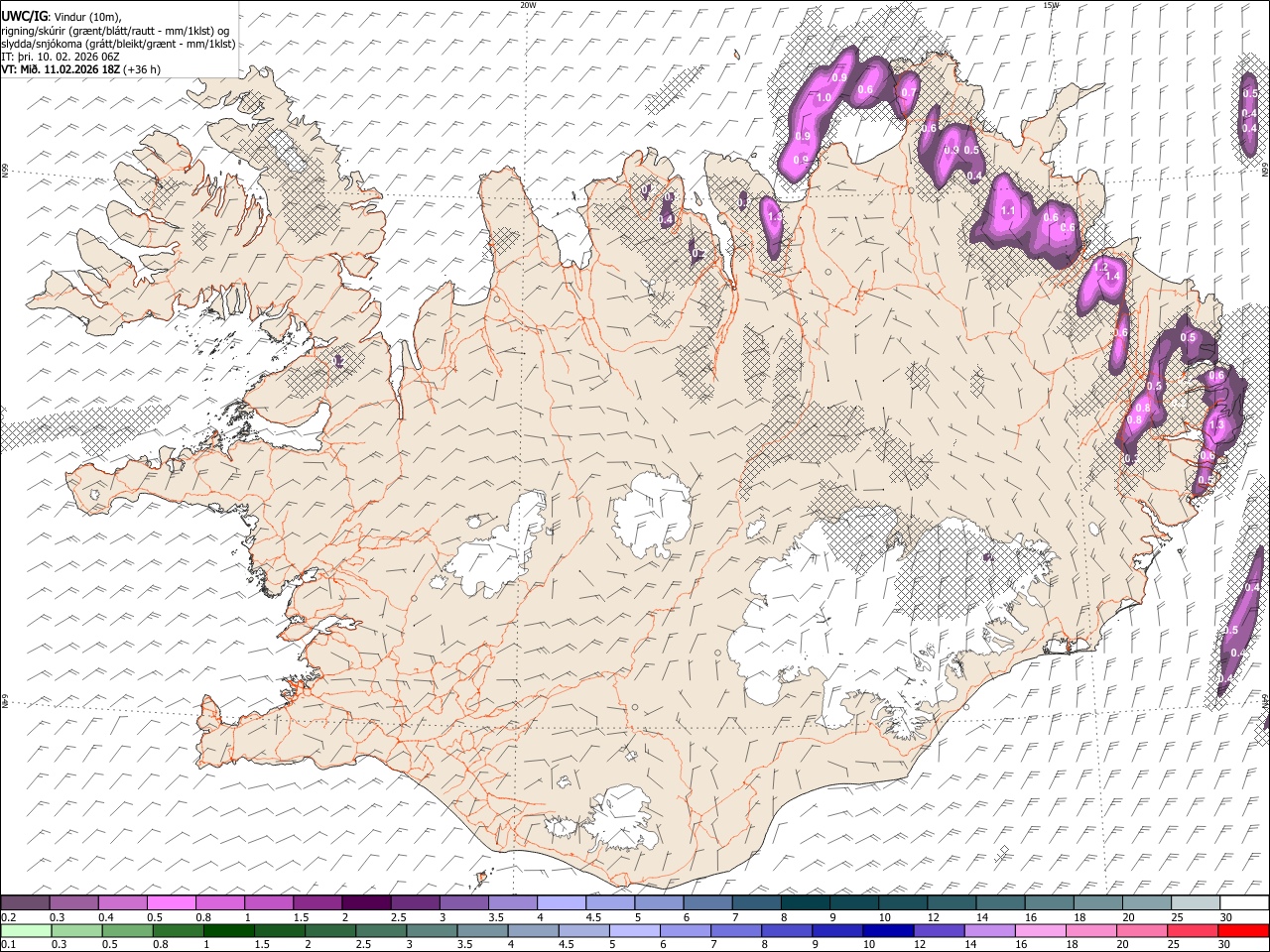Viewport: 1270px width, 952px height.
Task: Click the 'rigning/skúrir' legend description line
Action: click(x=117, y=31)
